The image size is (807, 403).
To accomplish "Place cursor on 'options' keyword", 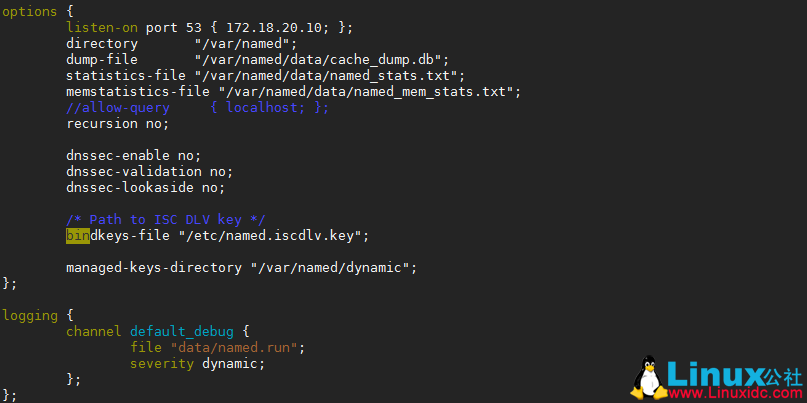I will tap(30, 11).
